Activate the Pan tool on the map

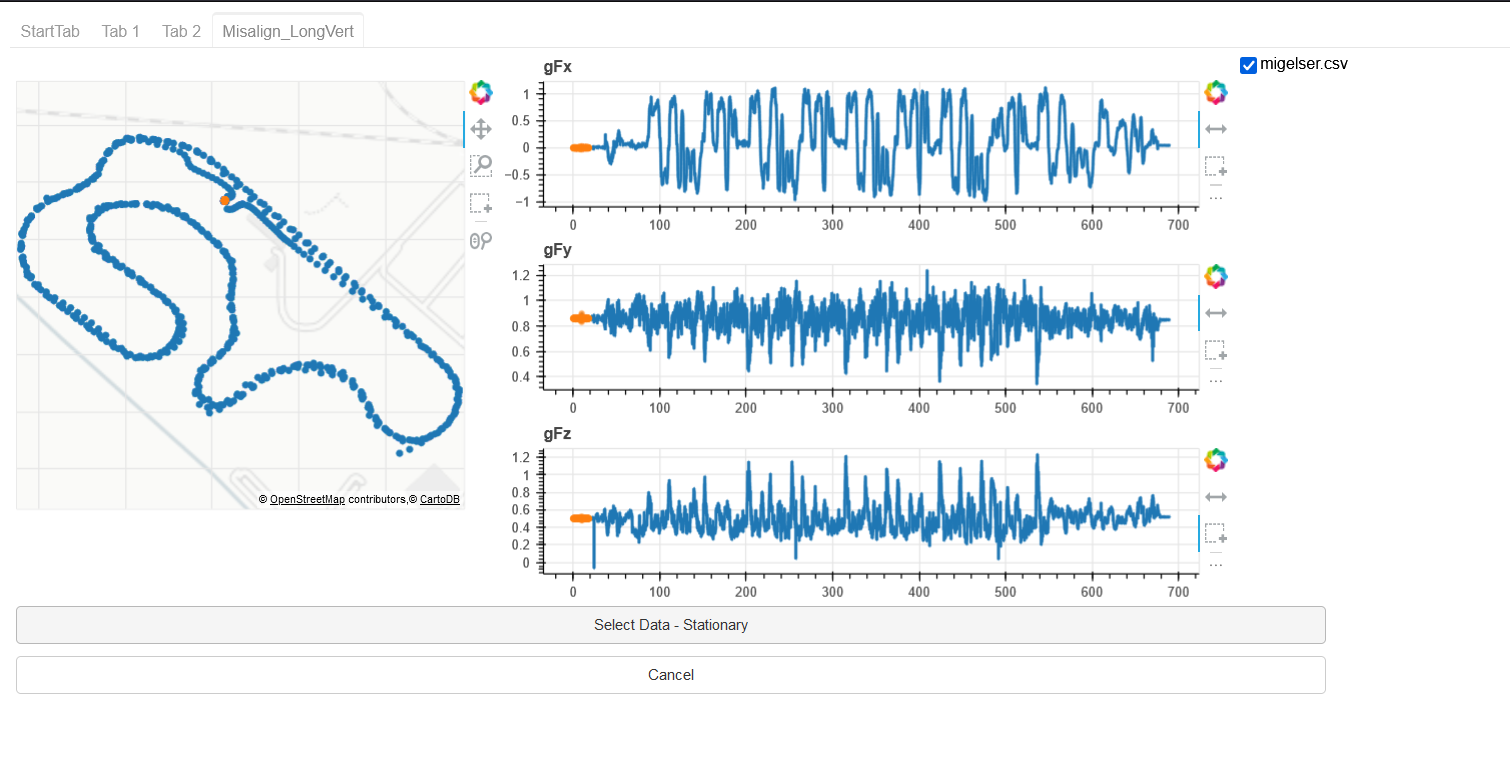tap(481, 129)
